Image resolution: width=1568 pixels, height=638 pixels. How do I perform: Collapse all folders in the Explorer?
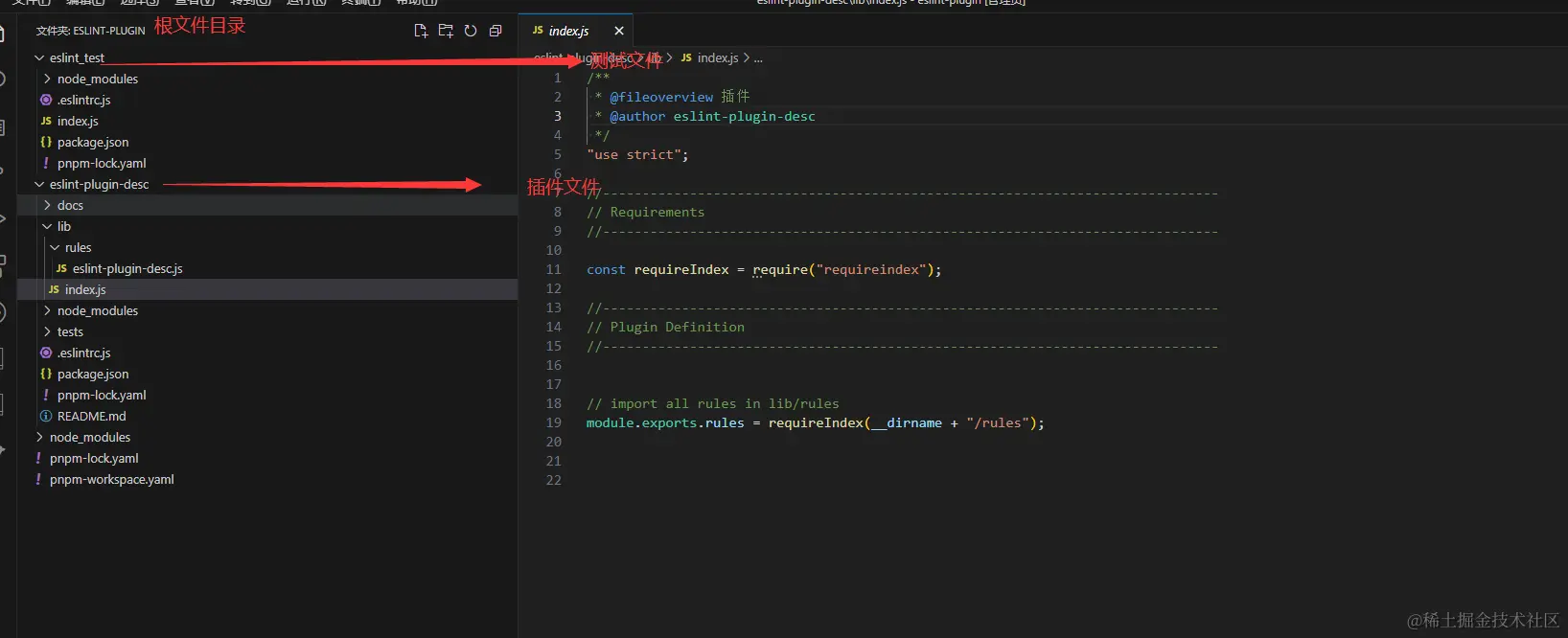tap(496, 31)
